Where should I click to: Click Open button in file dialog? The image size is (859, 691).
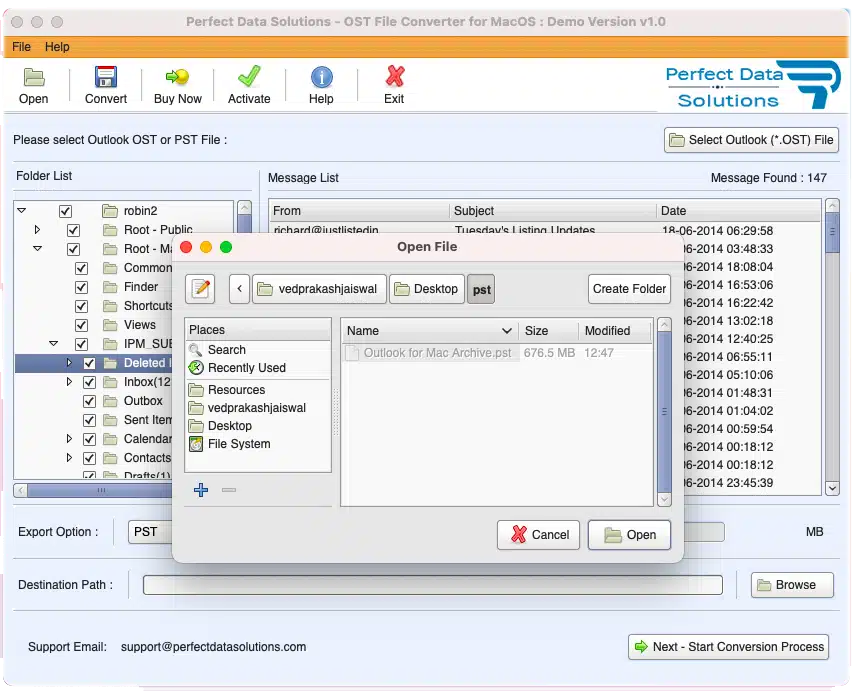click(629, 535)
